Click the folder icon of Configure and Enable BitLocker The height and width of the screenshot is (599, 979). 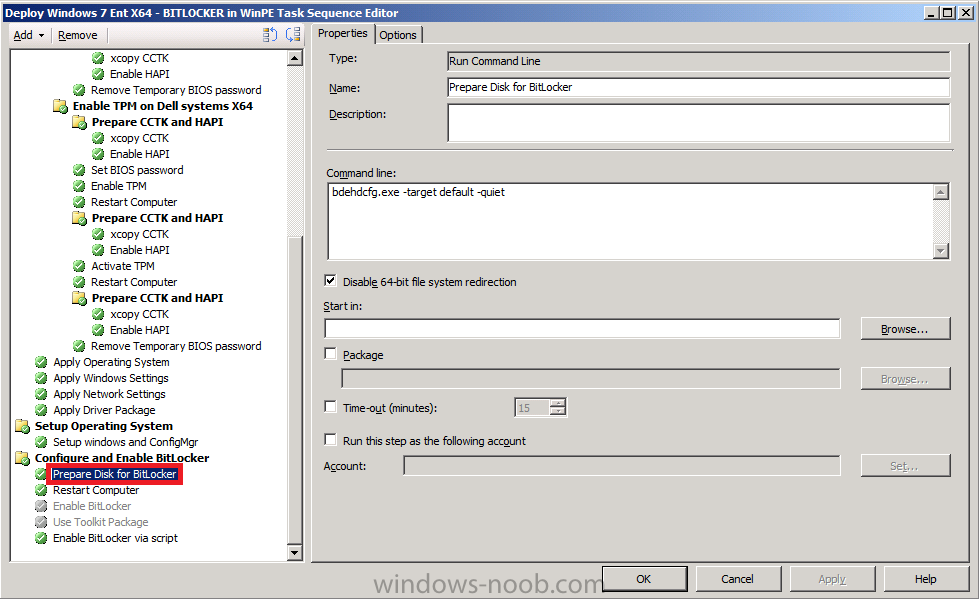pos(22,458)
